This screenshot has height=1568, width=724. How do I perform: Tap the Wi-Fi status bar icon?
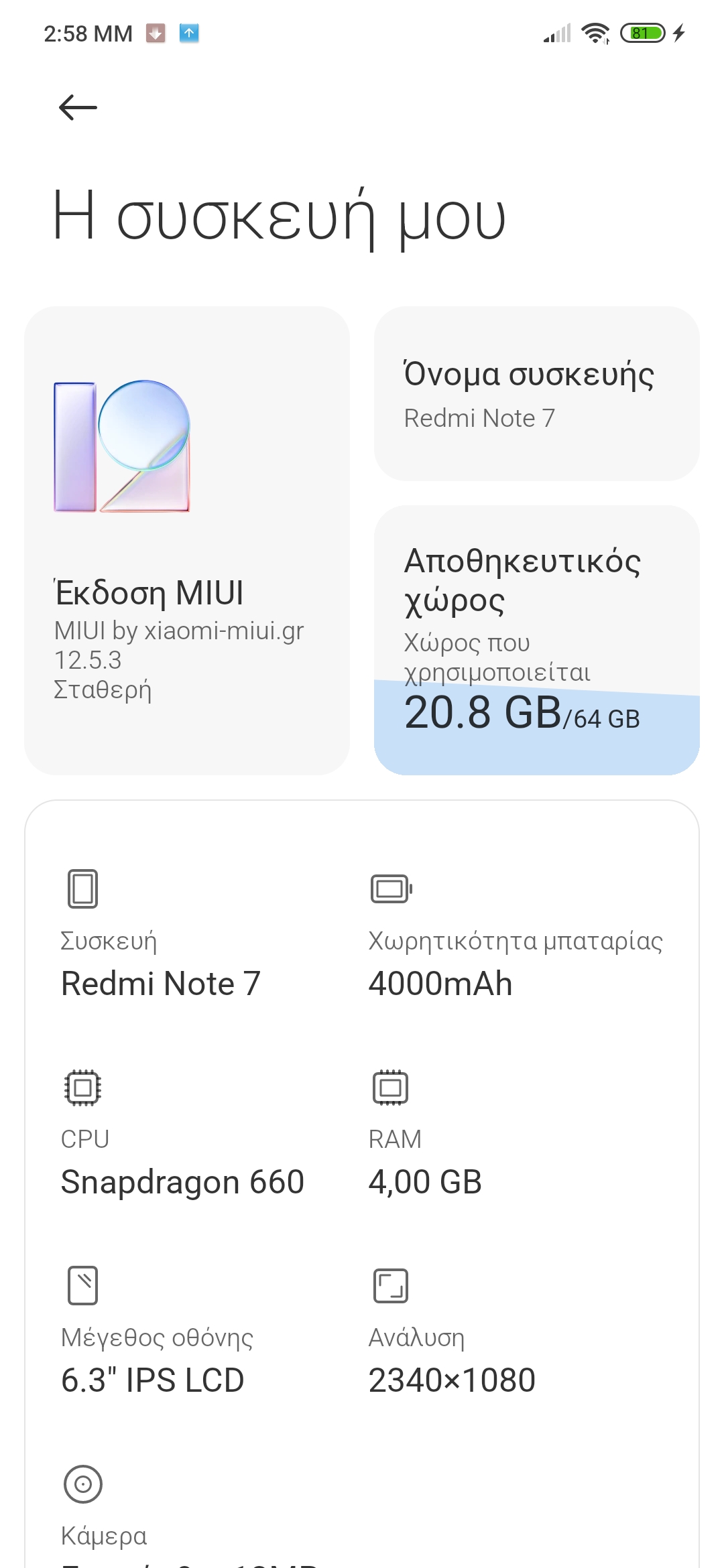tap(595, 33)
